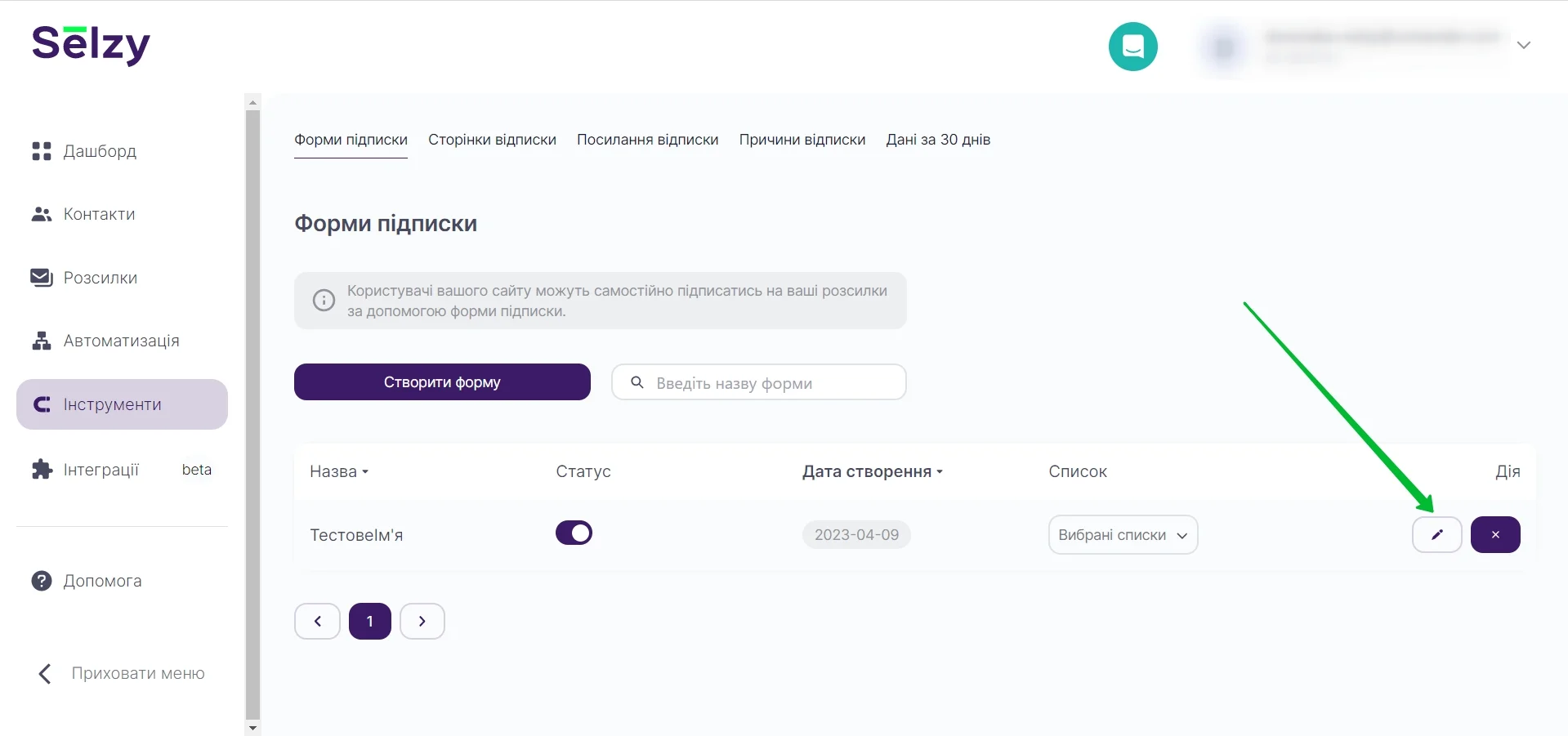Click the 2023-04-09 date badge

point(856,534)
